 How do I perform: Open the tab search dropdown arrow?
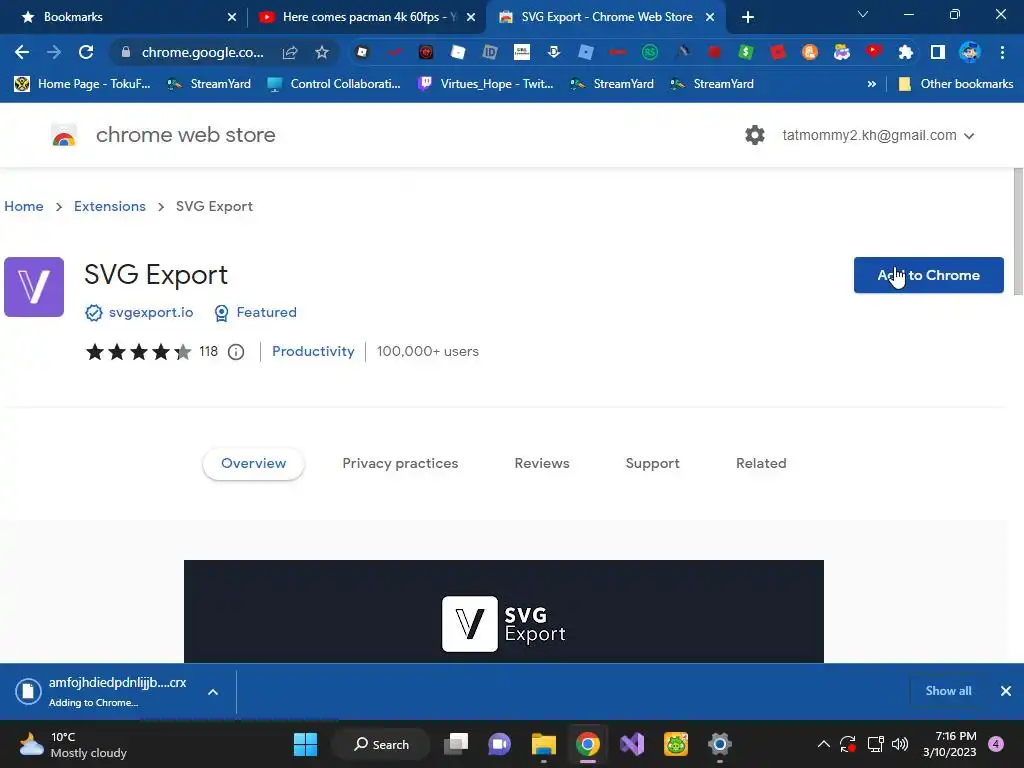click(863, 14)
